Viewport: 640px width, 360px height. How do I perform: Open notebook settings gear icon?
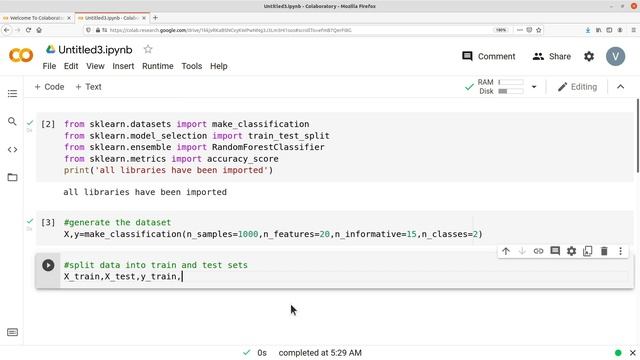(589, 56)
